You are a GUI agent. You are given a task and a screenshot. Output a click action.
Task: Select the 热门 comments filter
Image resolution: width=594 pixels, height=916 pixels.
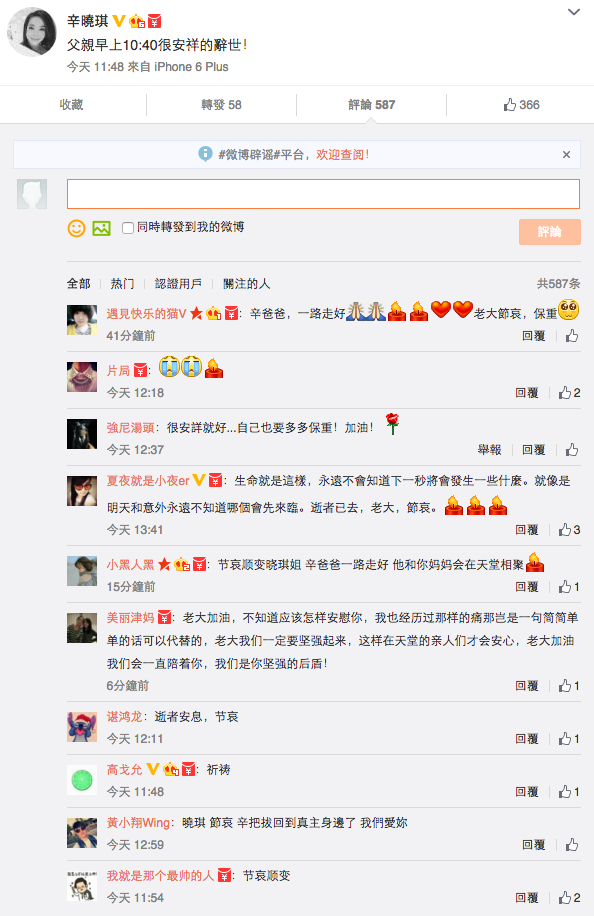click(122, 284)
